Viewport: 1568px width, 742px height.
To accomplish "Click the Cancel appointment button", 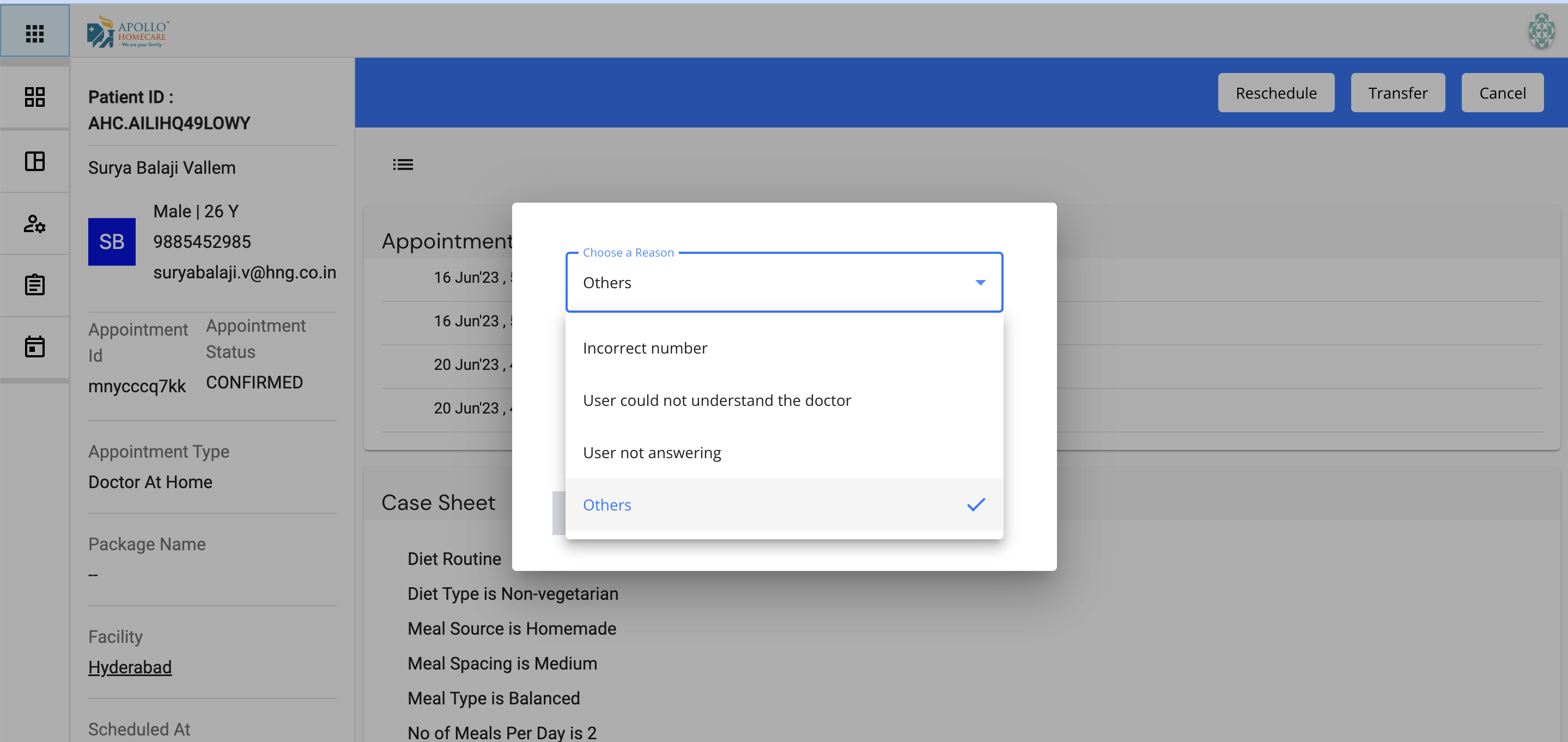I will (x=1502, y=93).
